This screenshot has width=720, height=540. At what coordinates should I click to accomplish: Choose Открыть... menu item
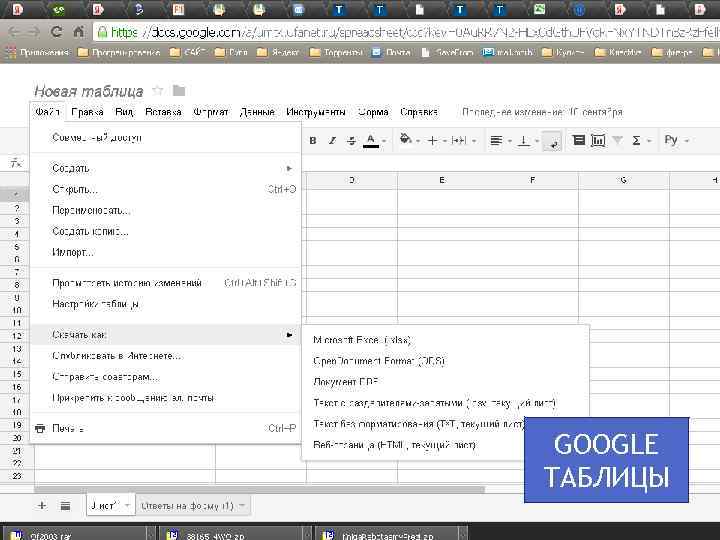[x=166, y=189]
